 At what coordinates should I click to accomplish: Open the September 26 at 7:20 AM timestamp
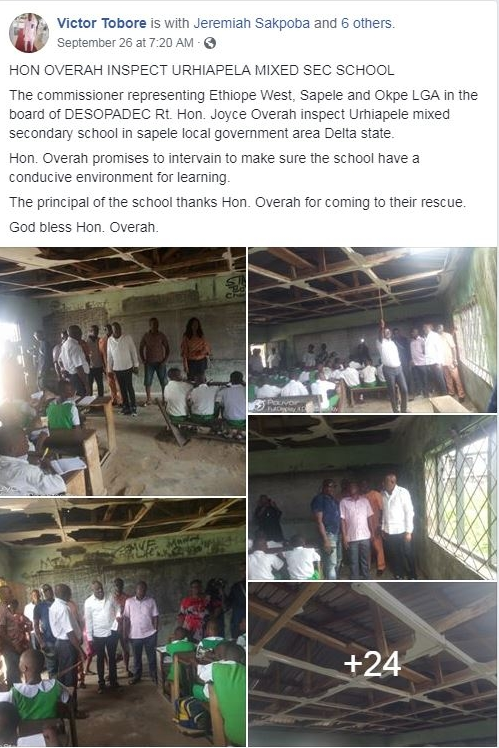click(125, 43)
